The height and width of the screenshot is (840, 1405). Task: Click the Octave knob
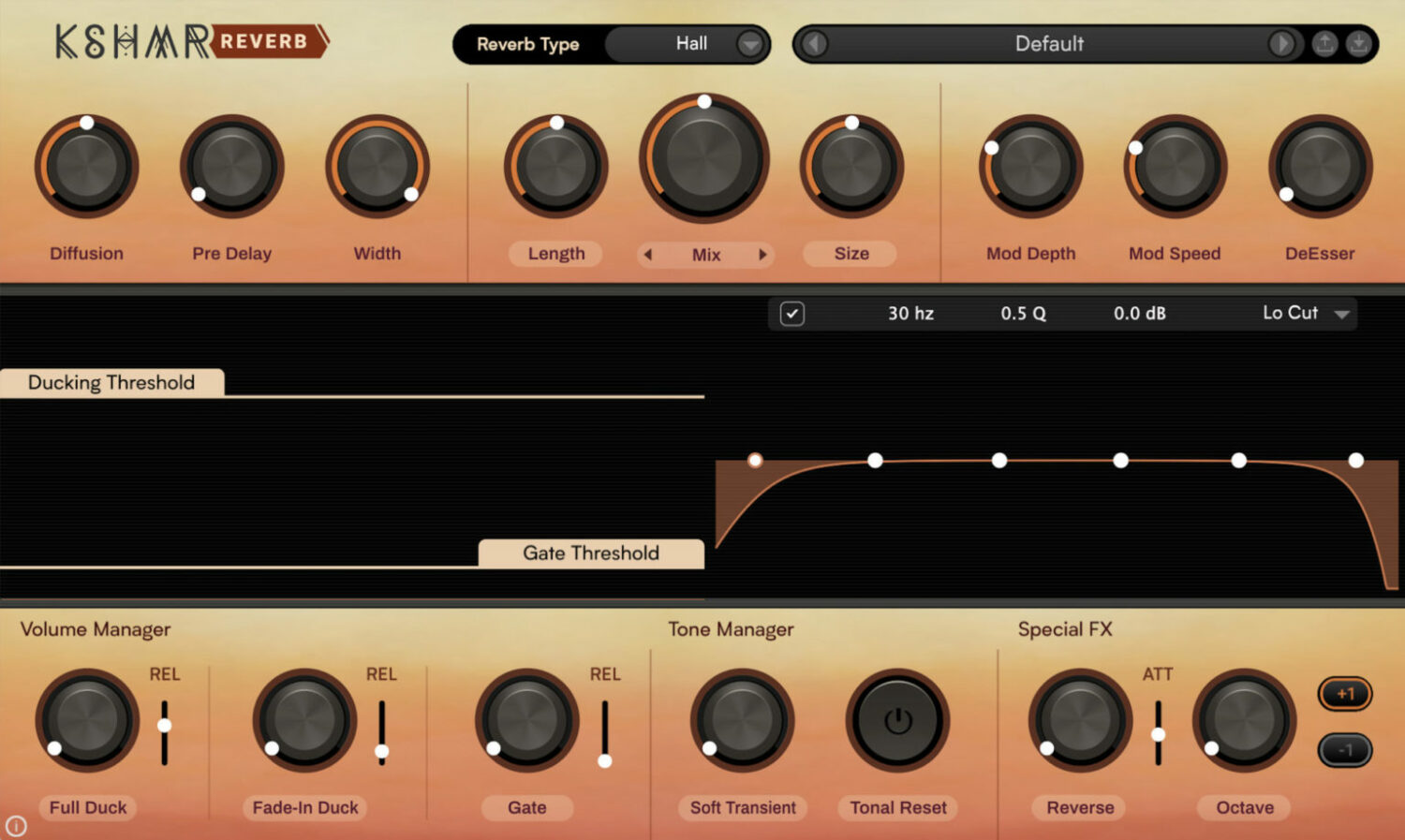point(1244,720)
